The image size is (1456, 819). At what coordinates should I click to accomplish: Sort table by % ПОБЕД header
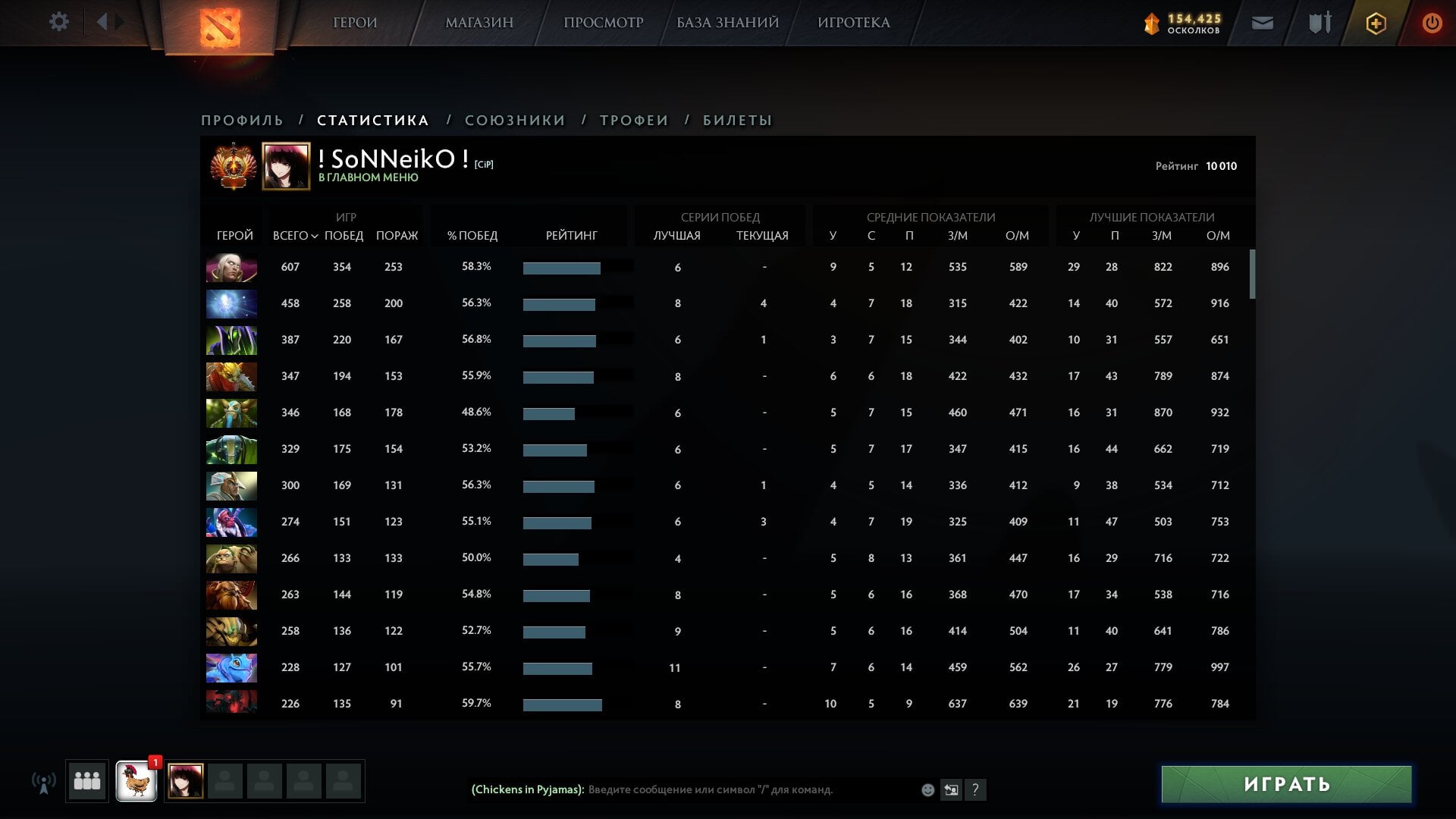tap(472, 236)
